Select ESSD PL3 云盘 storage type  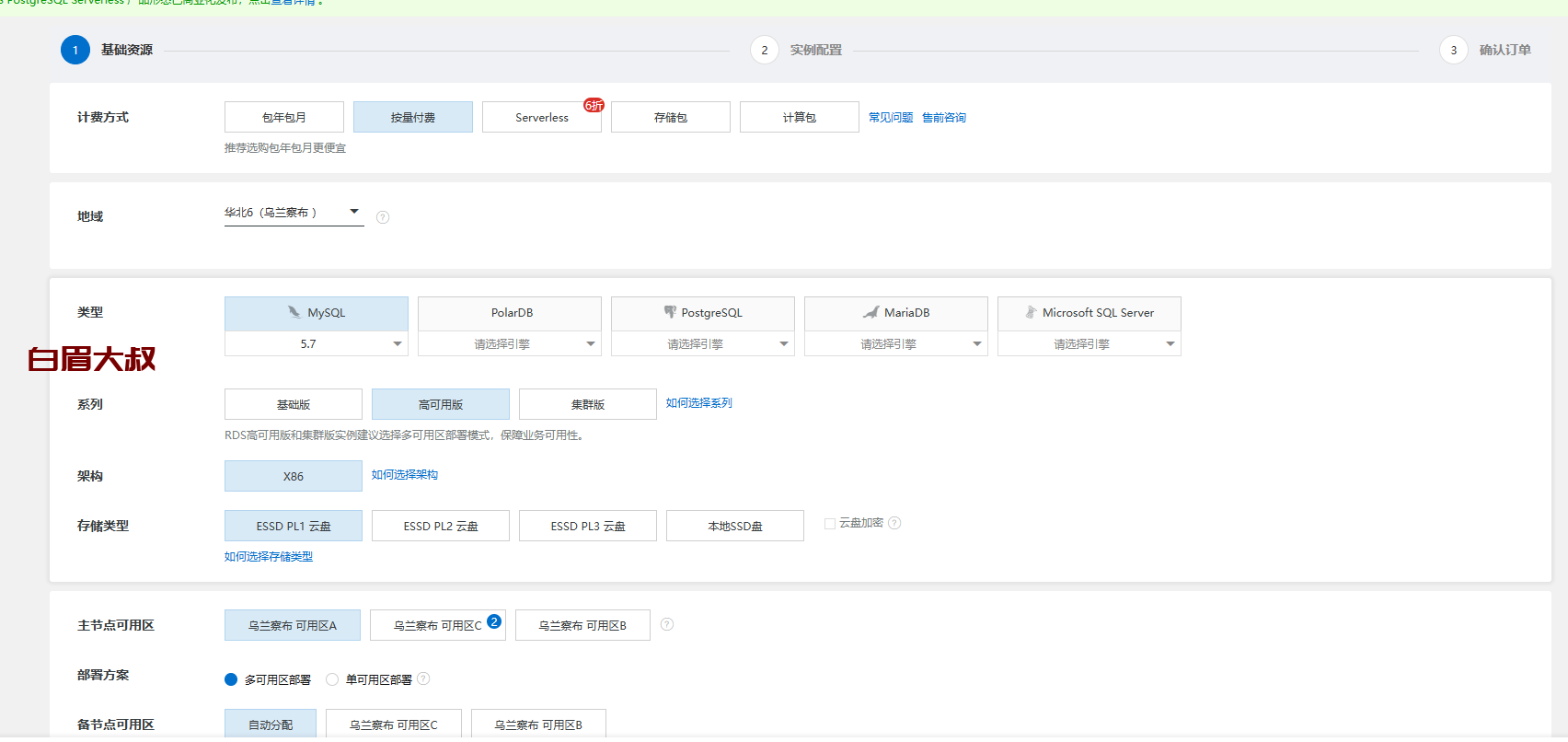pyautogui.click(x=588, y=526)
